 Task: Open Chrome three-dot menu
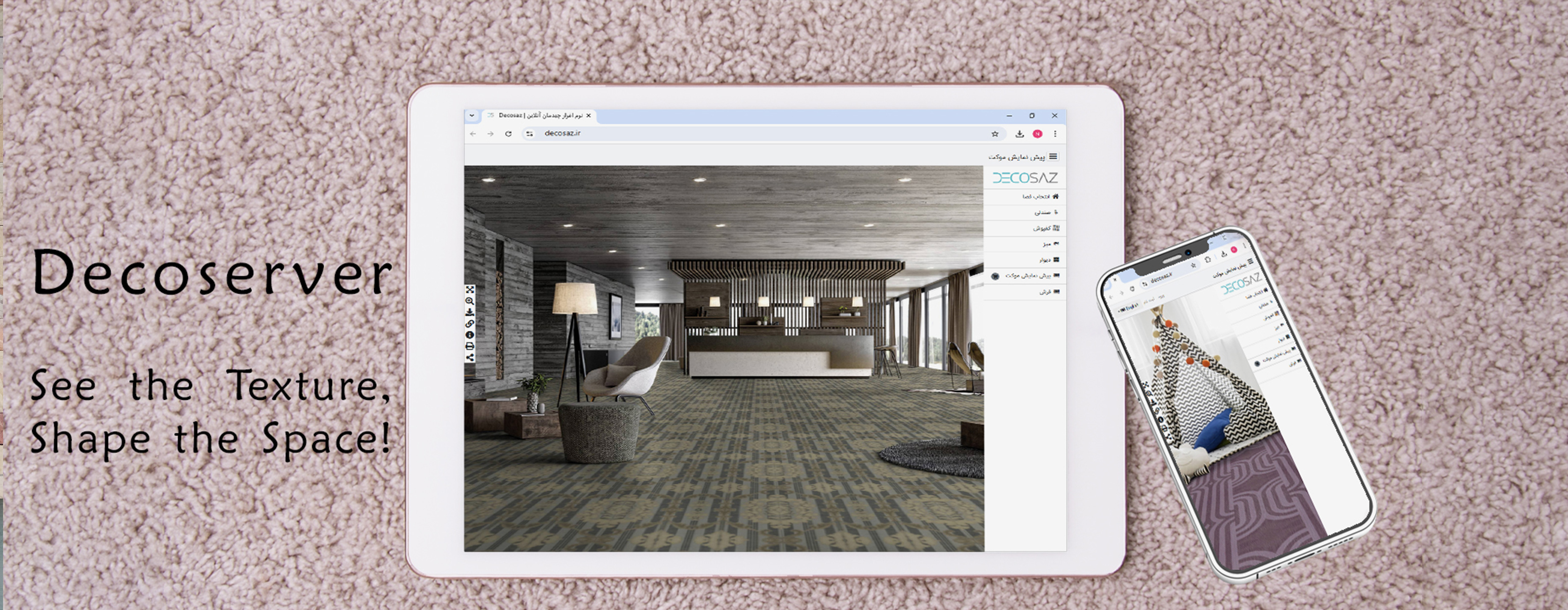pos(1055,134)
